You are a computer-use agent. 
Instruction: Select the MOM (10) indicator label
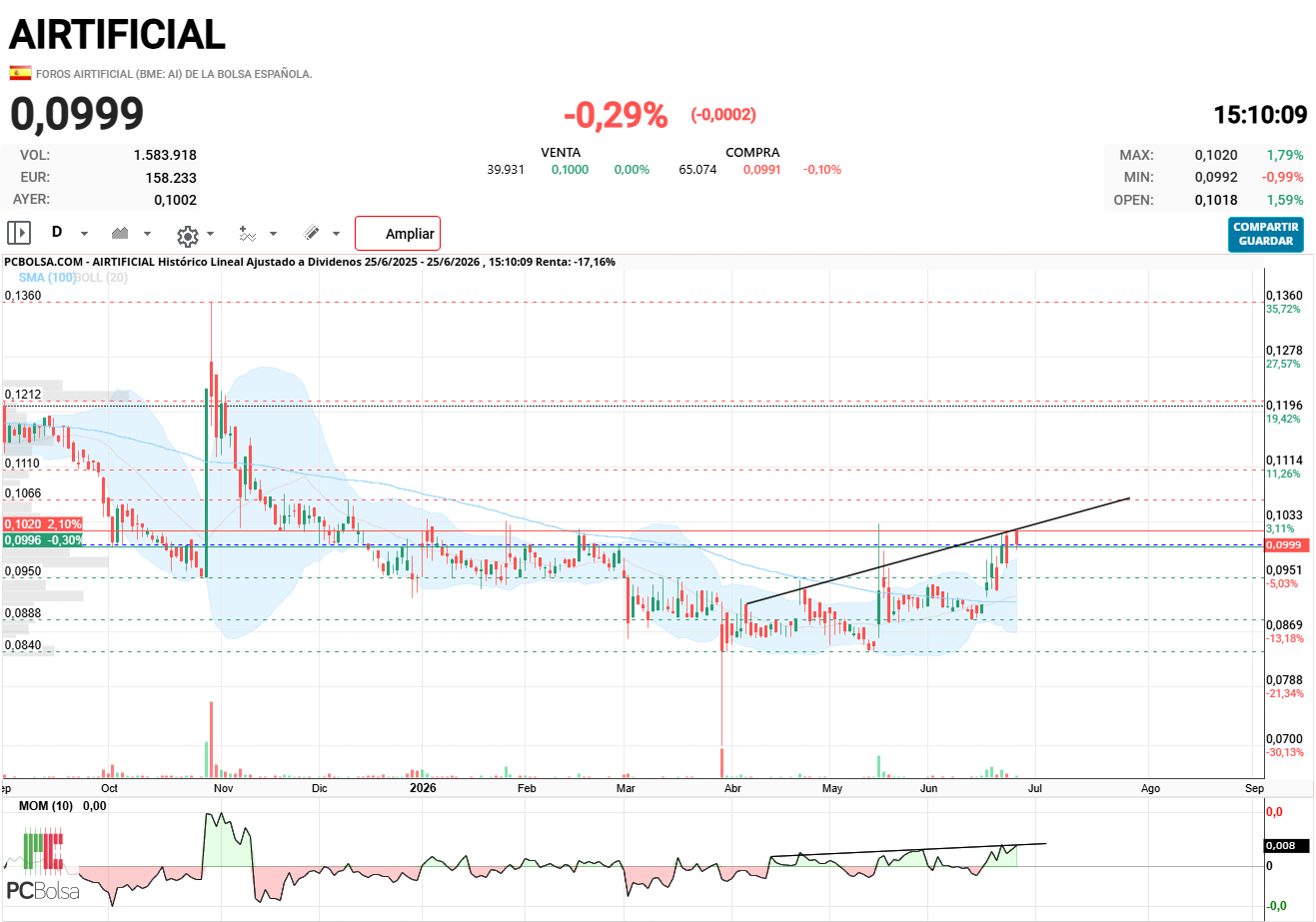click(x=46, y=805)
